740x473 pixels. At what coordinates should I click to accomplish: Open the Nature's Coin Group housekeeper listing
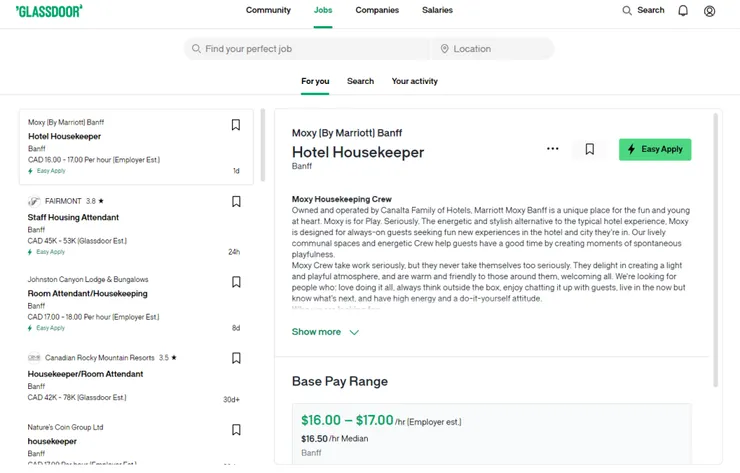click(52, 441)
